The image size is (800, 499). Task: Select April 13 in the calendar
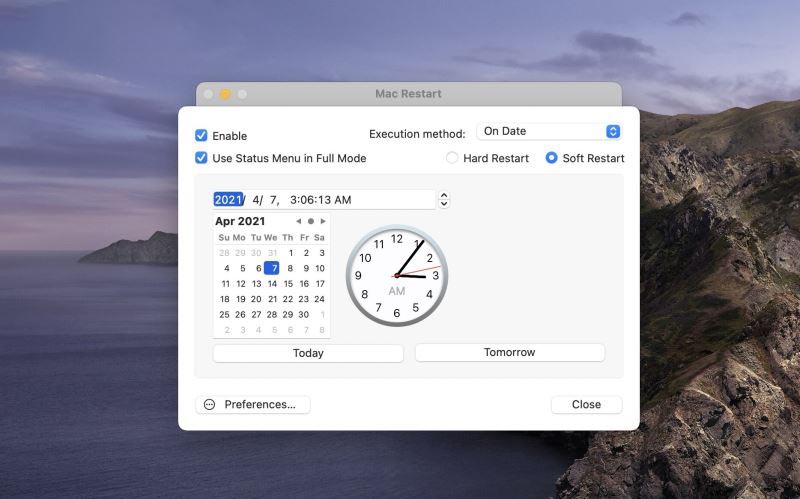click(x=257, y=284)
